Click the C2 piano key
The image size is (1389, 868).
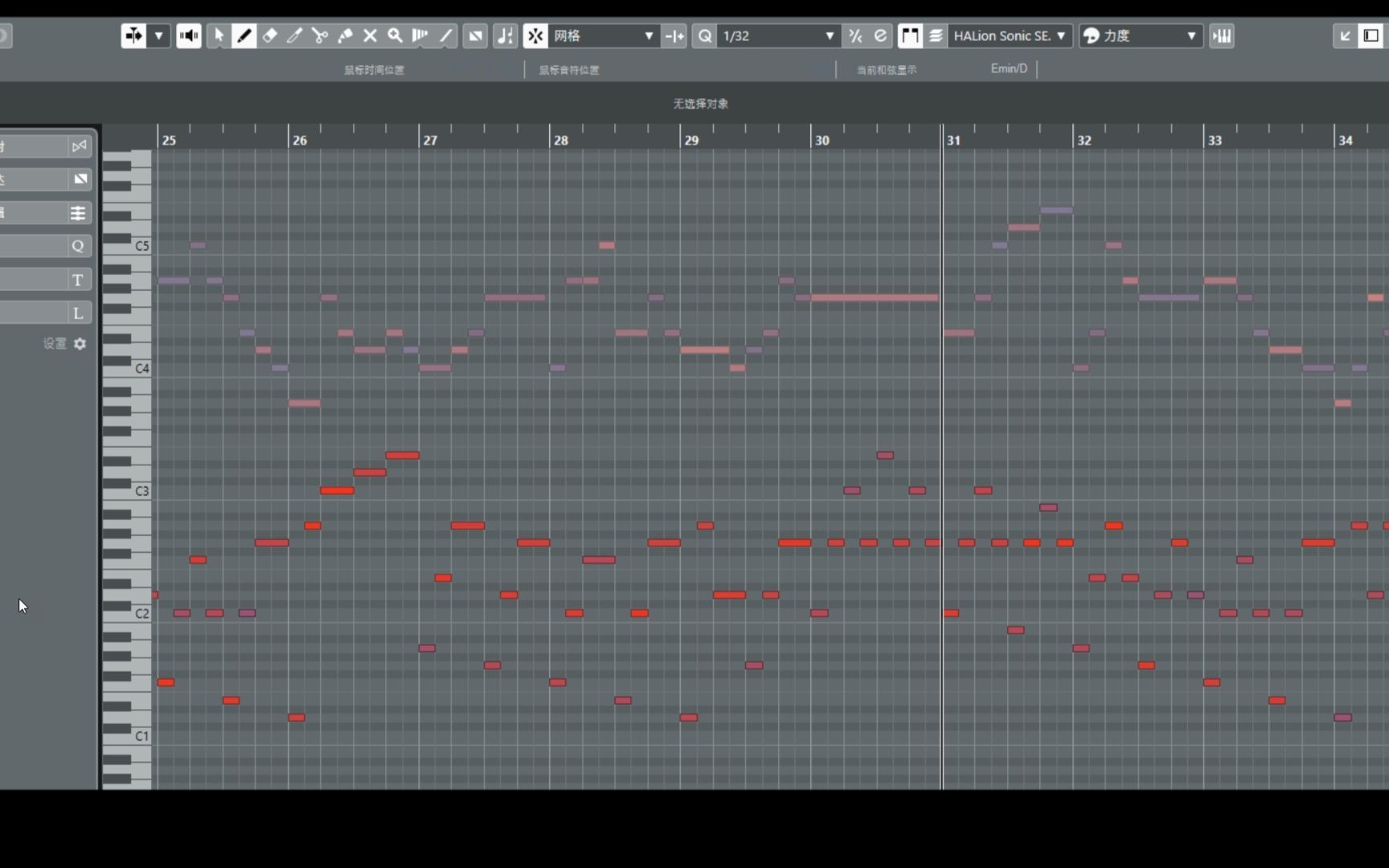tap(141, 613)
